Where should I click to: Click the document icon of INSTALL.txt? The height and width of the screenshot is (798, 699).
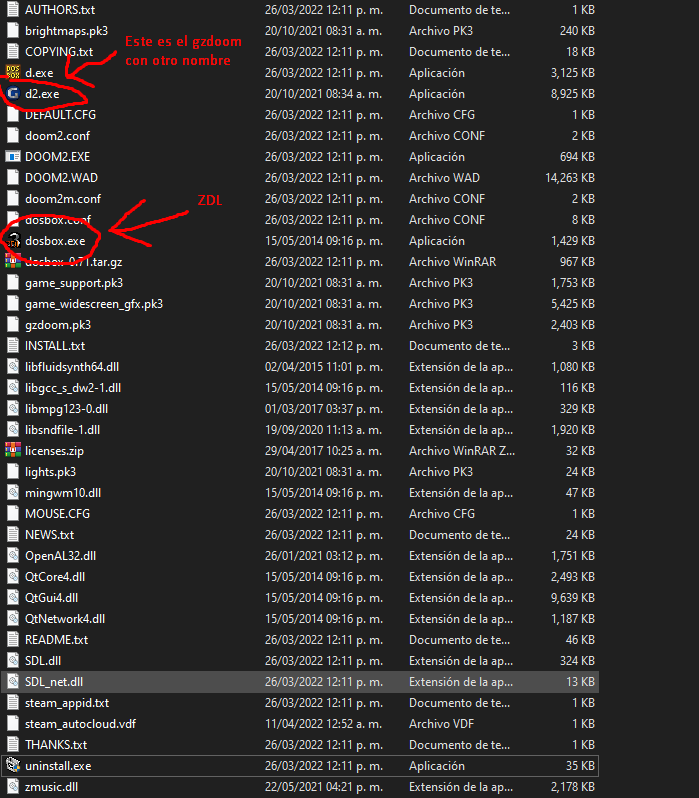point(13,346)
